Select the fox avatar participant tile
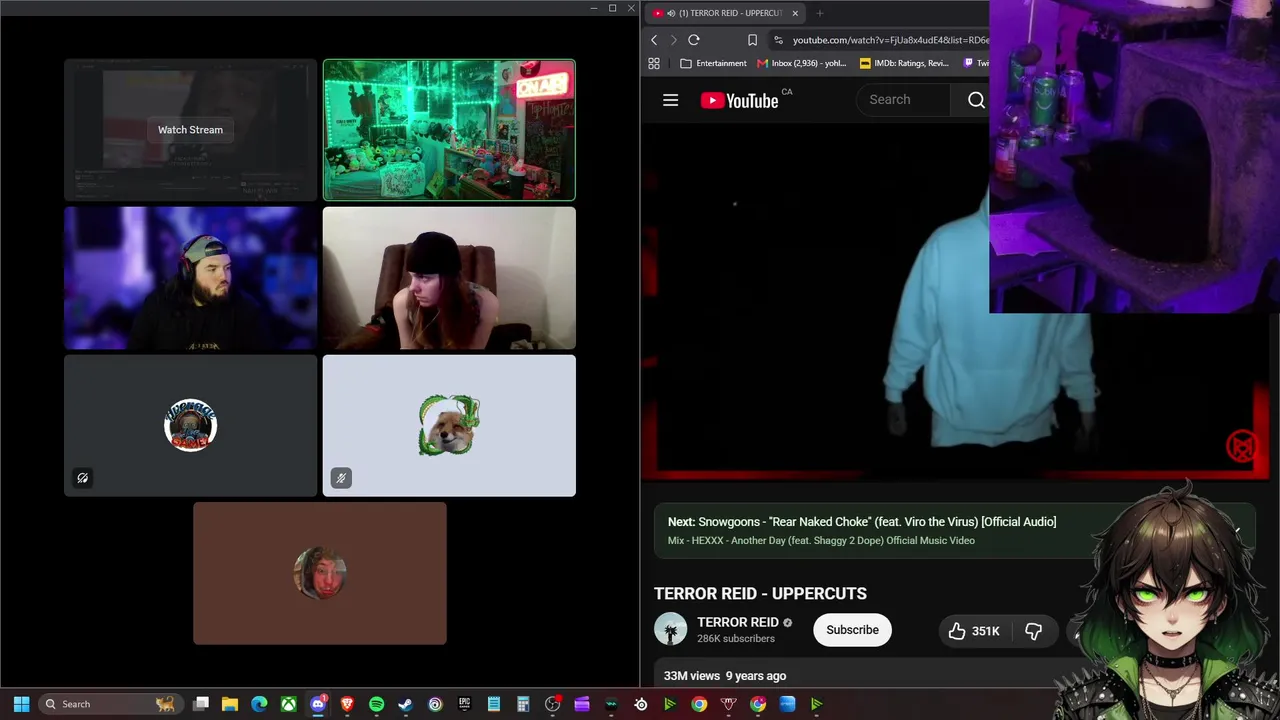 tap(449, 426)
